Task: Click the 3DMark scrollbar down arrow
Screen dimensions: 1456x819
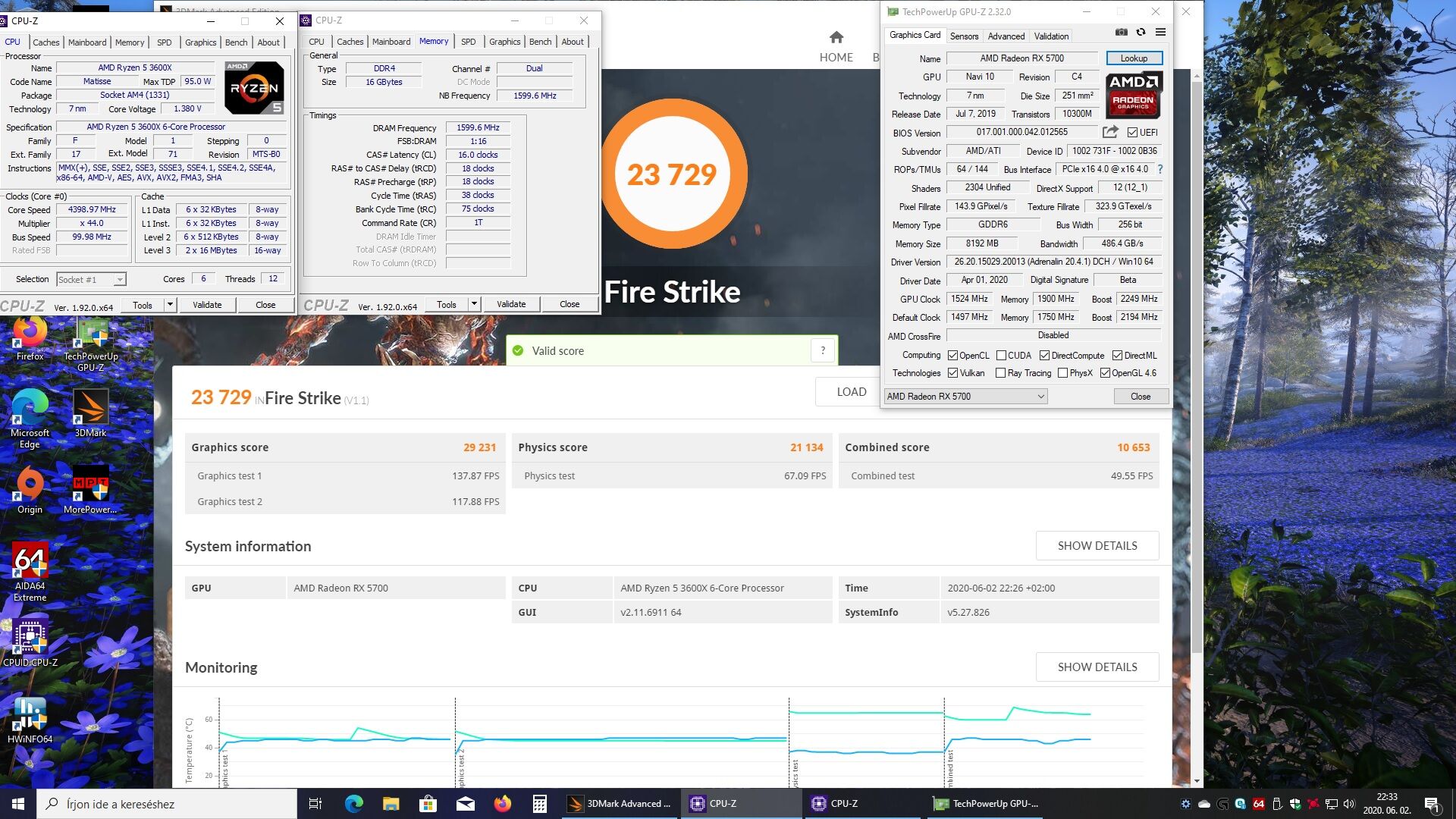Action: click(x=1197, y=780)
